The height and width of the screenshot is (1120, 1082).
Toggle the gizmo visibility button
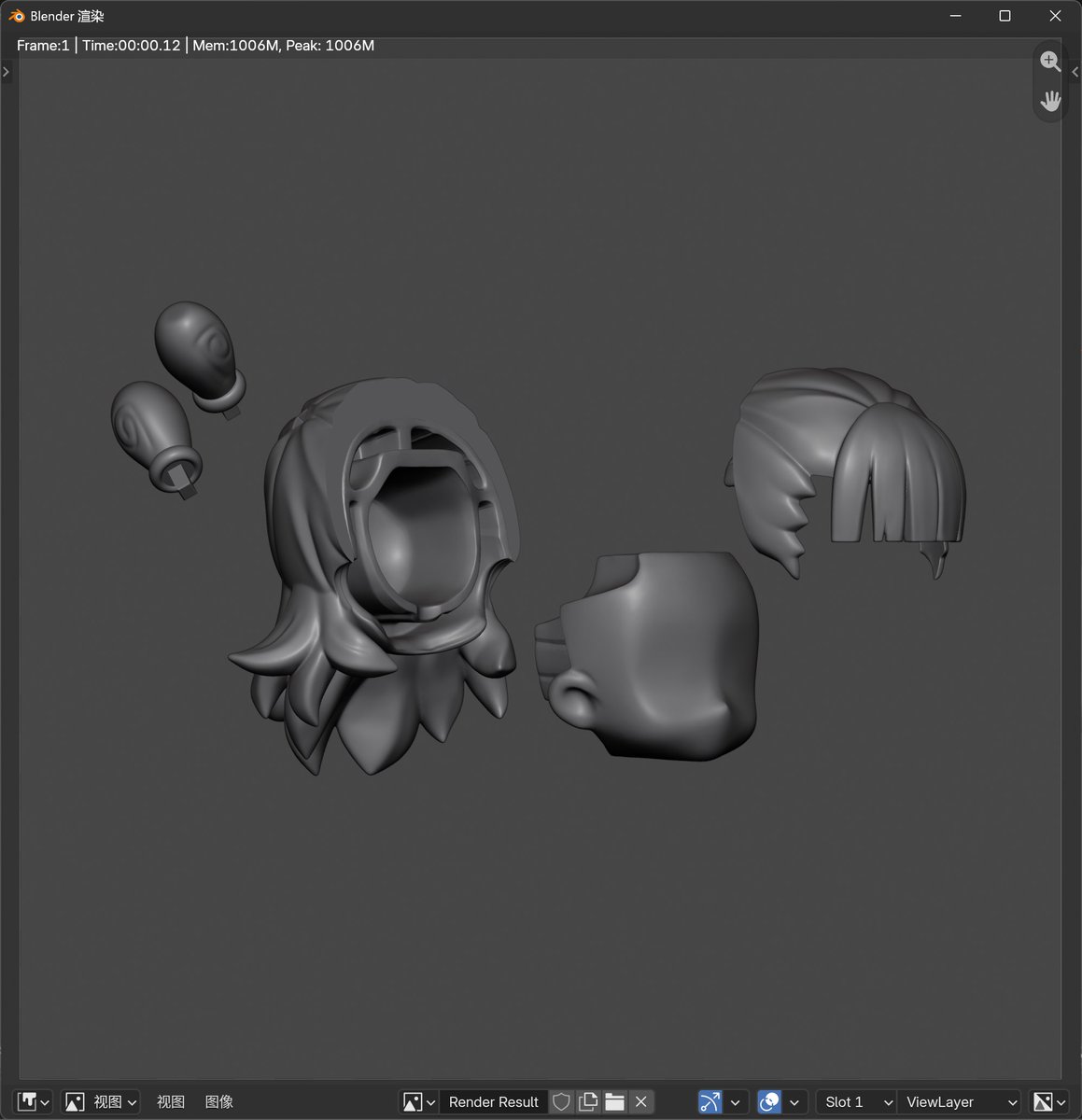tap(710, 1102)
